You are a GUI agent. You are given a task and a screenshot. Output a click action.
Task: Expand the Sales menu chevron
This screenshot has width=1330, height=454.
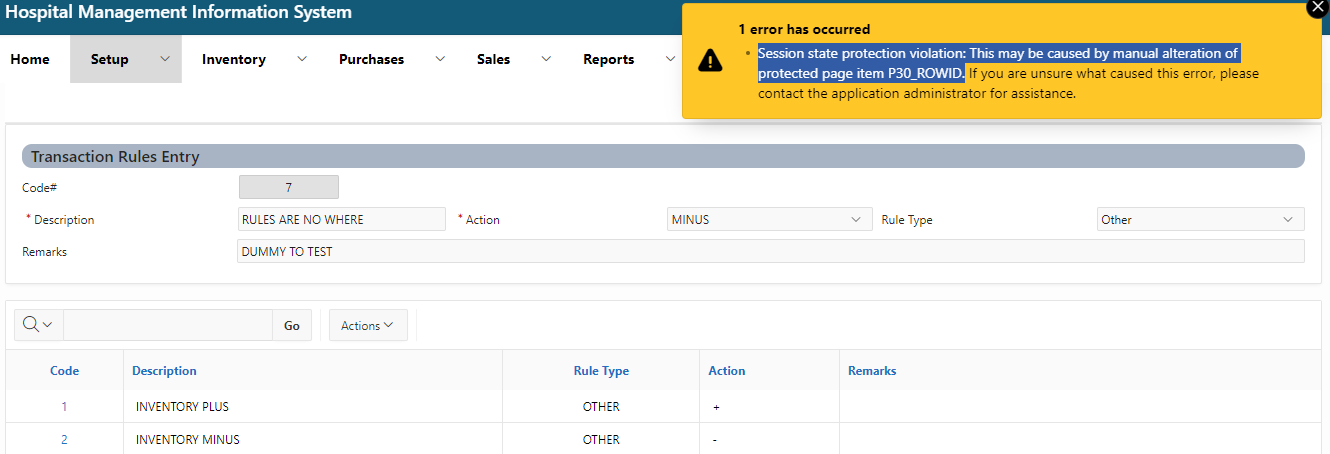[546, 59]
